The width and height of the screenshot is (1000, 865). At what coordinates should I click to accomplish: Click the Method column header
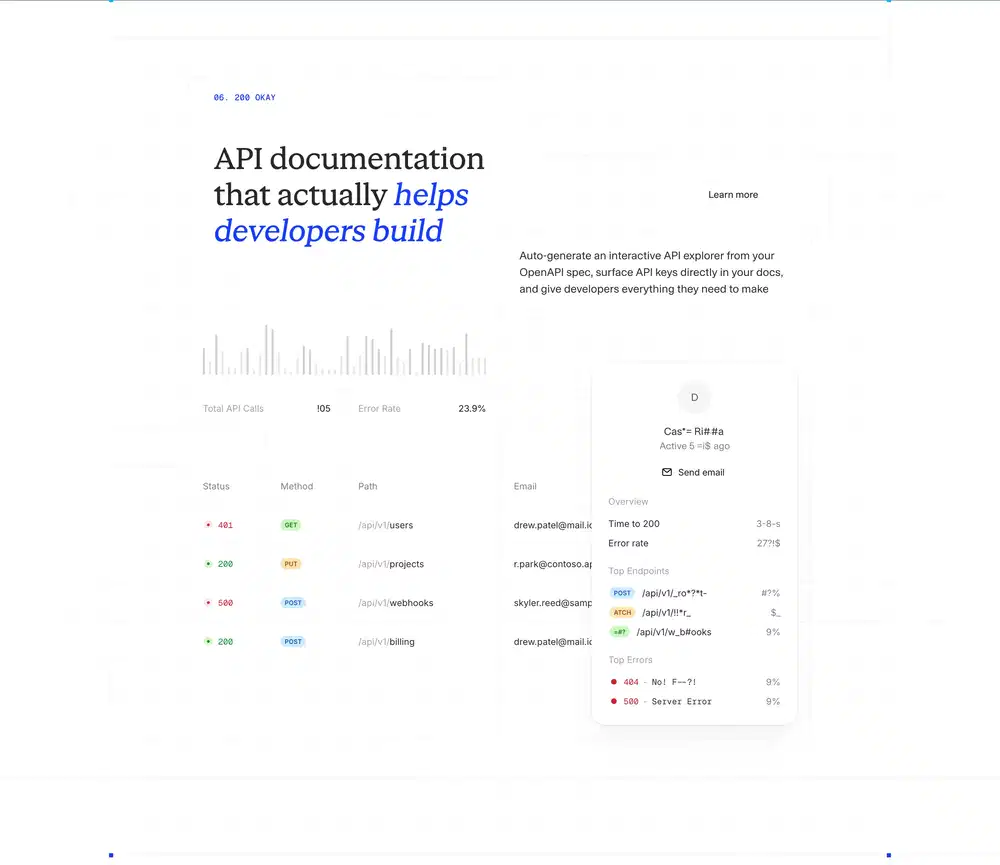pos(297,486)
